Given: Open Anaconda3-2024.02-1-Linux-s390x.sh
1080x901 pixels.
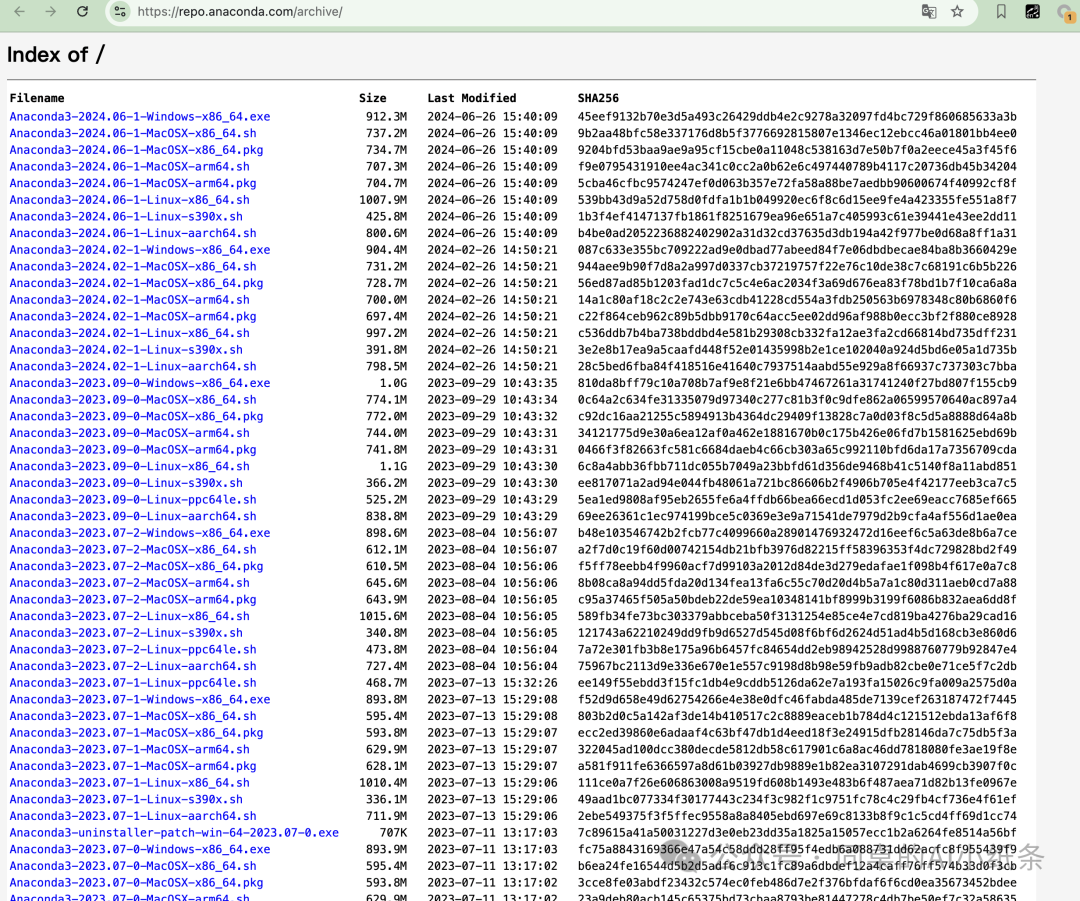Looking at the screenshot, I should pyautogui.click(x=126, y=349).
